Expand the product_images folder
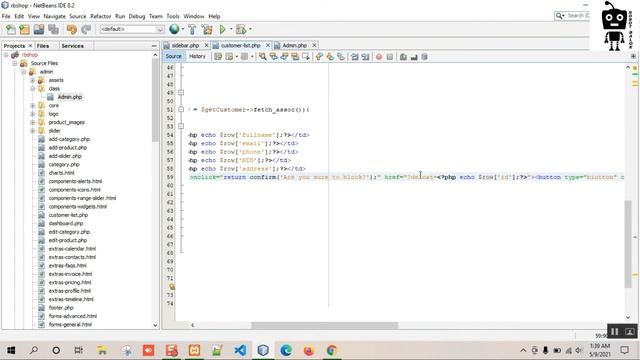Image resolution: width=640 pixels, height=360 pixels. click(33, 122)
